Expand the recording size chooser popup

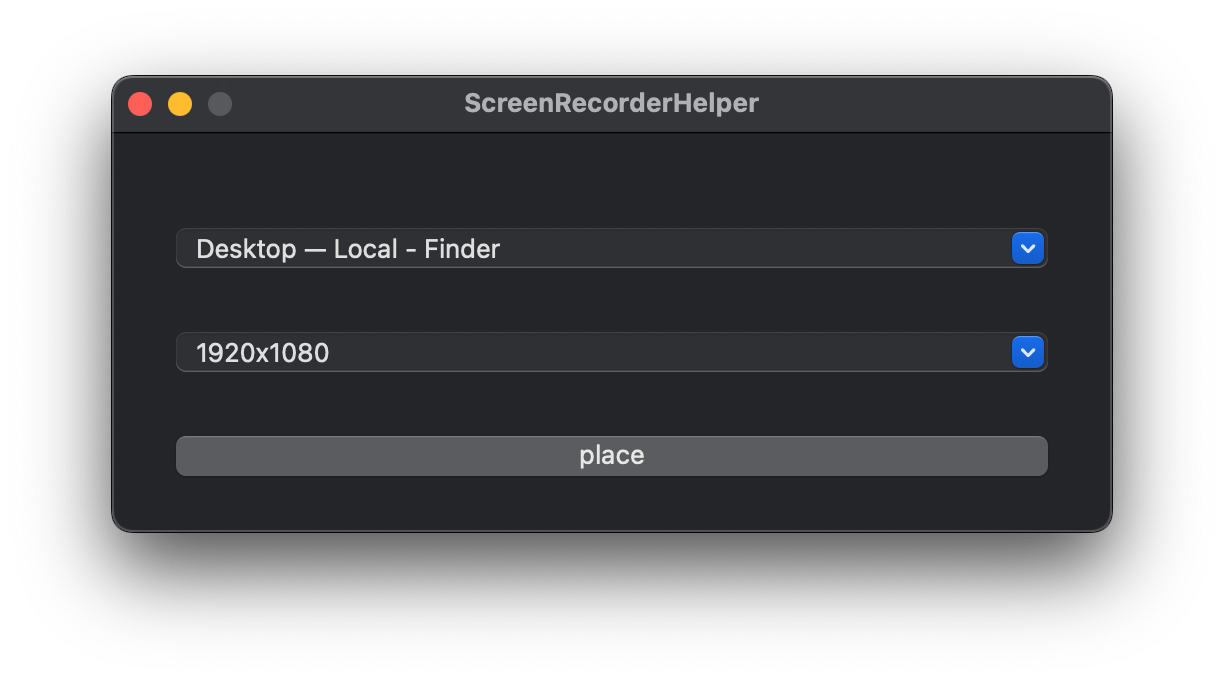pyautogui.click(x=612, y=352)
